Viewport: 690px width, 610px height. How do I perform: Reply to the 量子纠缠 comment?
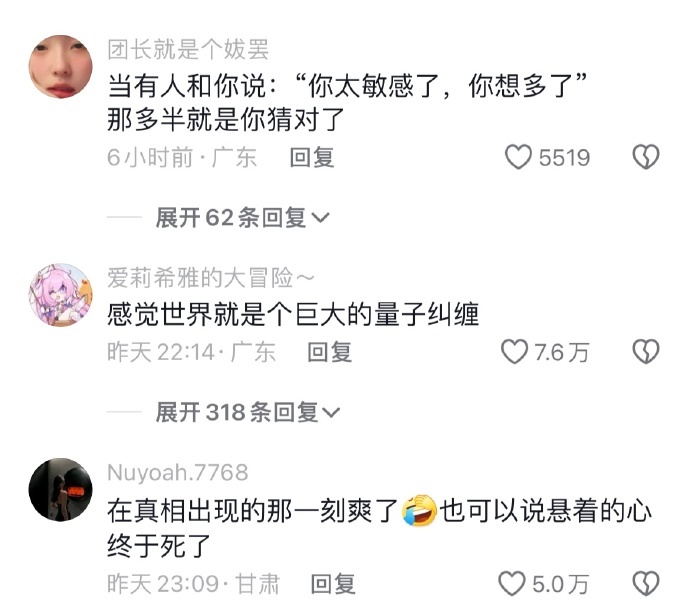tap(330, 352)
